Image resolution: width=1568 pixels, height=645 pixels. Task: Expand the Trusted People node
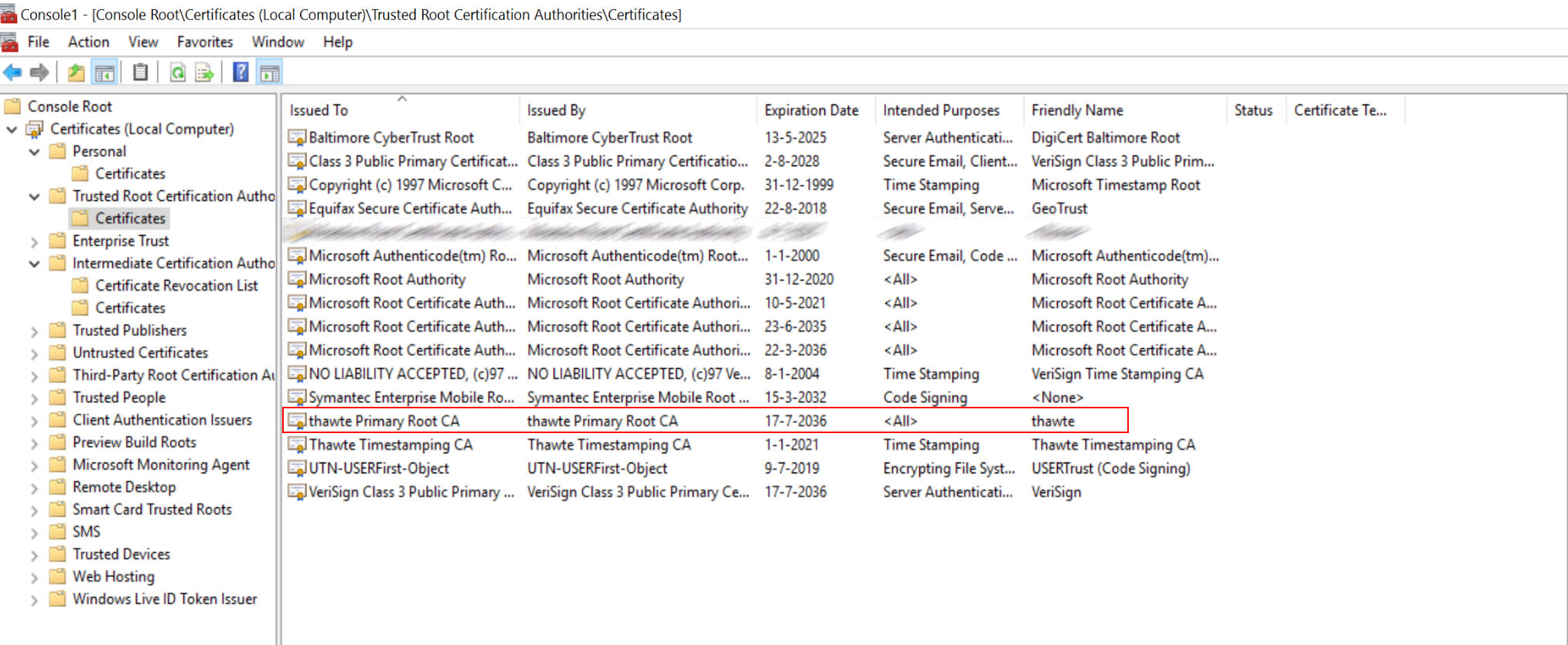[x=34, y=398]
